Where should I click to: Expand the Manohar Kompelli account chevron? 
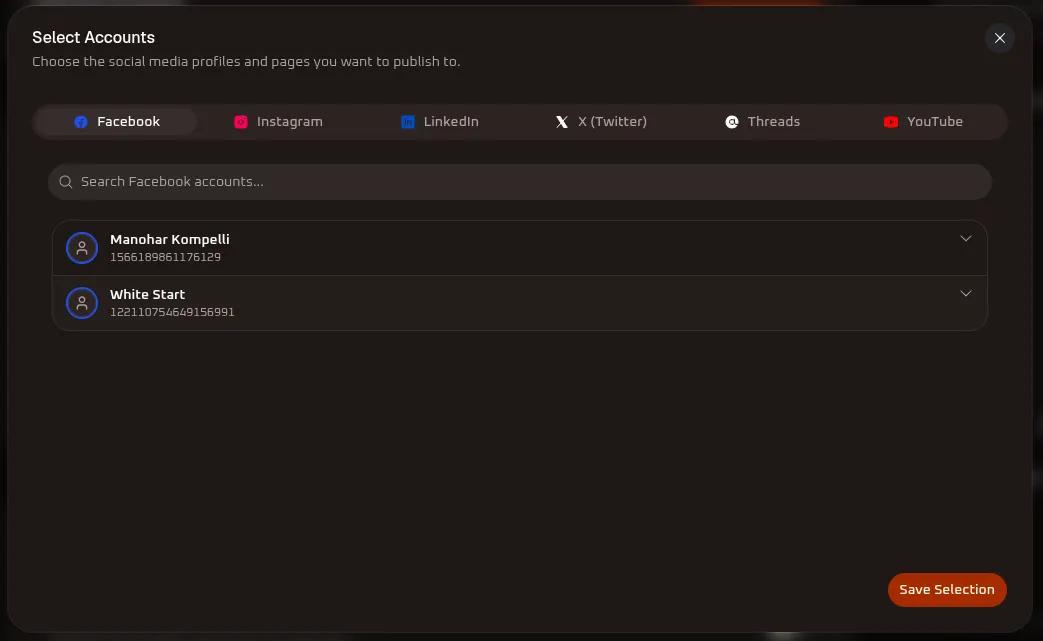pyautogui.click(x=965, y=239)
